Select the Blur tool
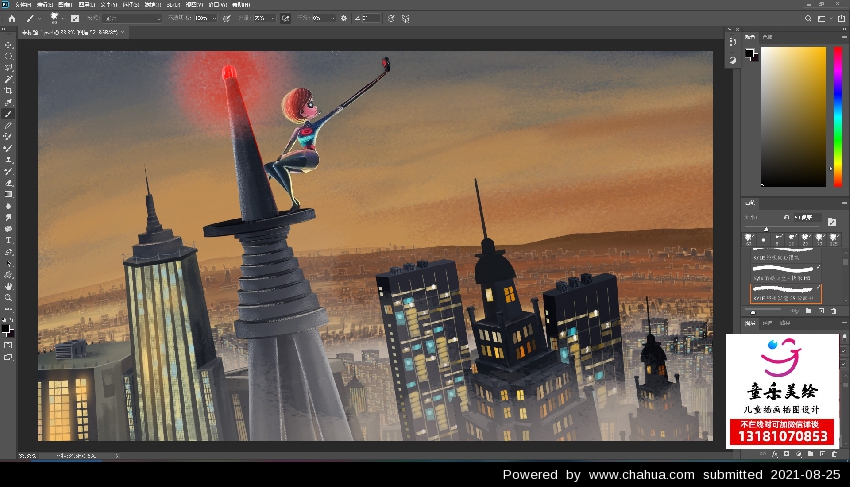The width and height of the screenshot is (850, 487). [8, 206]
